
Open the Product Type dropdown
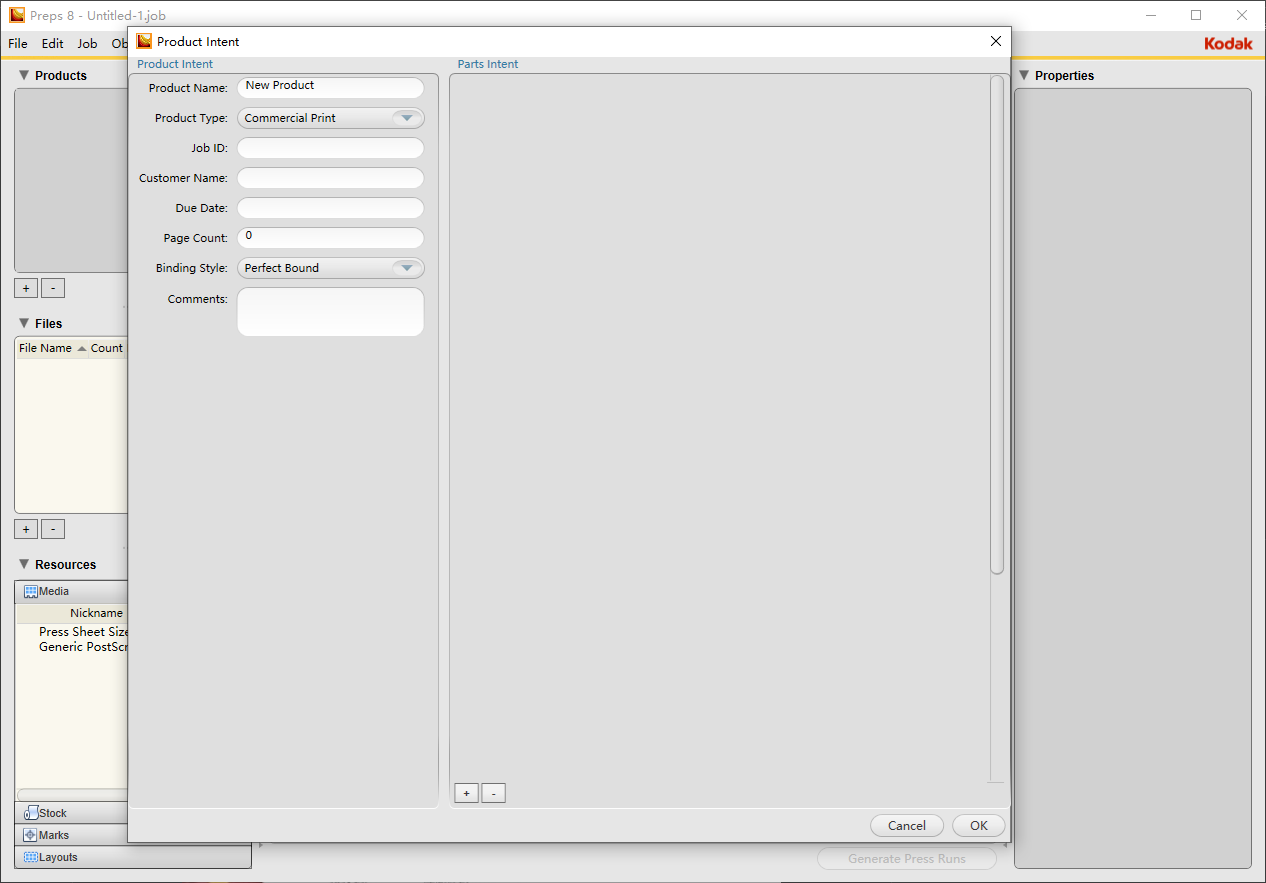[x=330, y=118]
